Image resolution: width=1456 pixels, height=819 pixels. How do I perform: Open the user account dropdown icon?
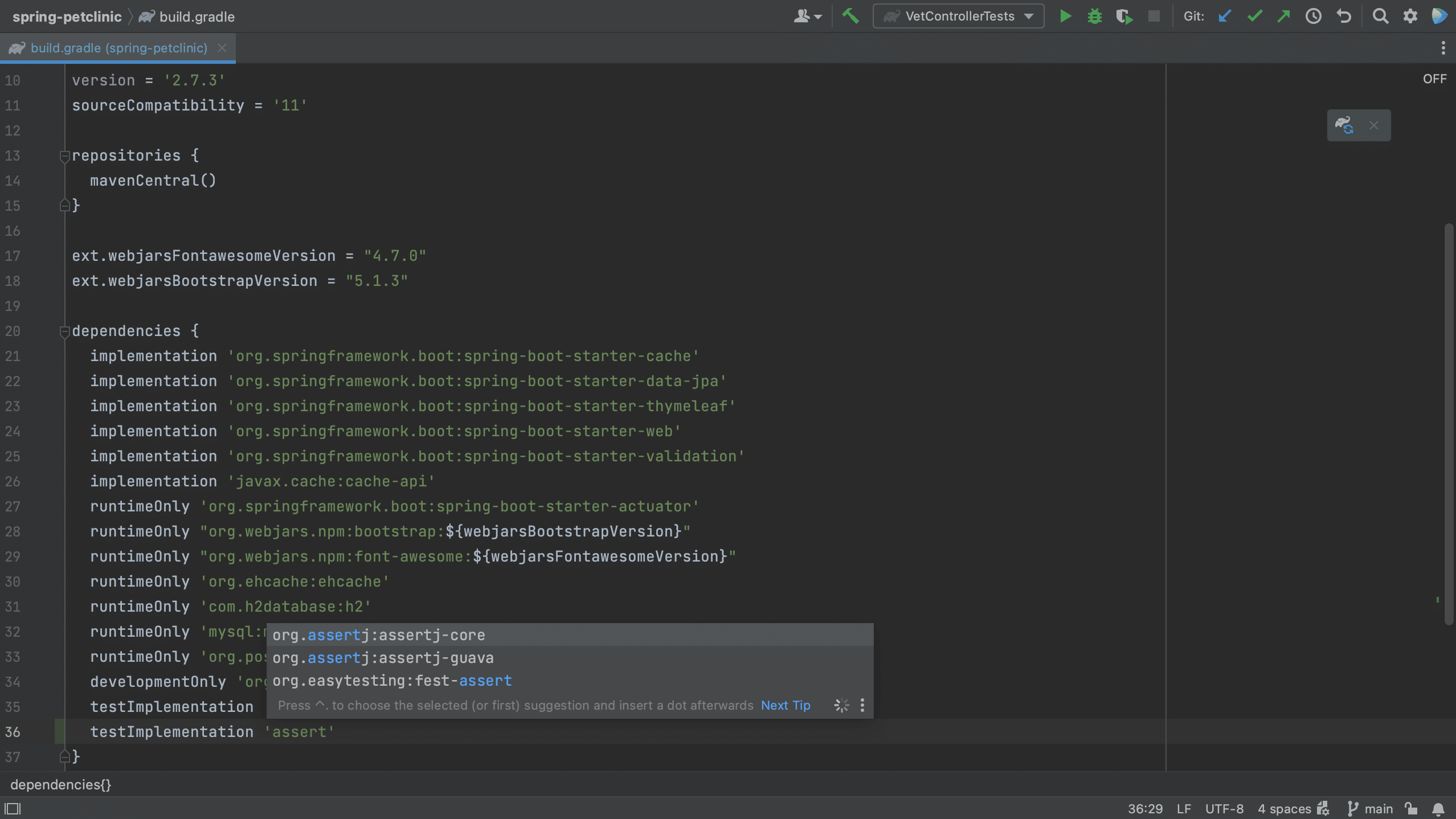pyautogui.click(x=807, y=16)
